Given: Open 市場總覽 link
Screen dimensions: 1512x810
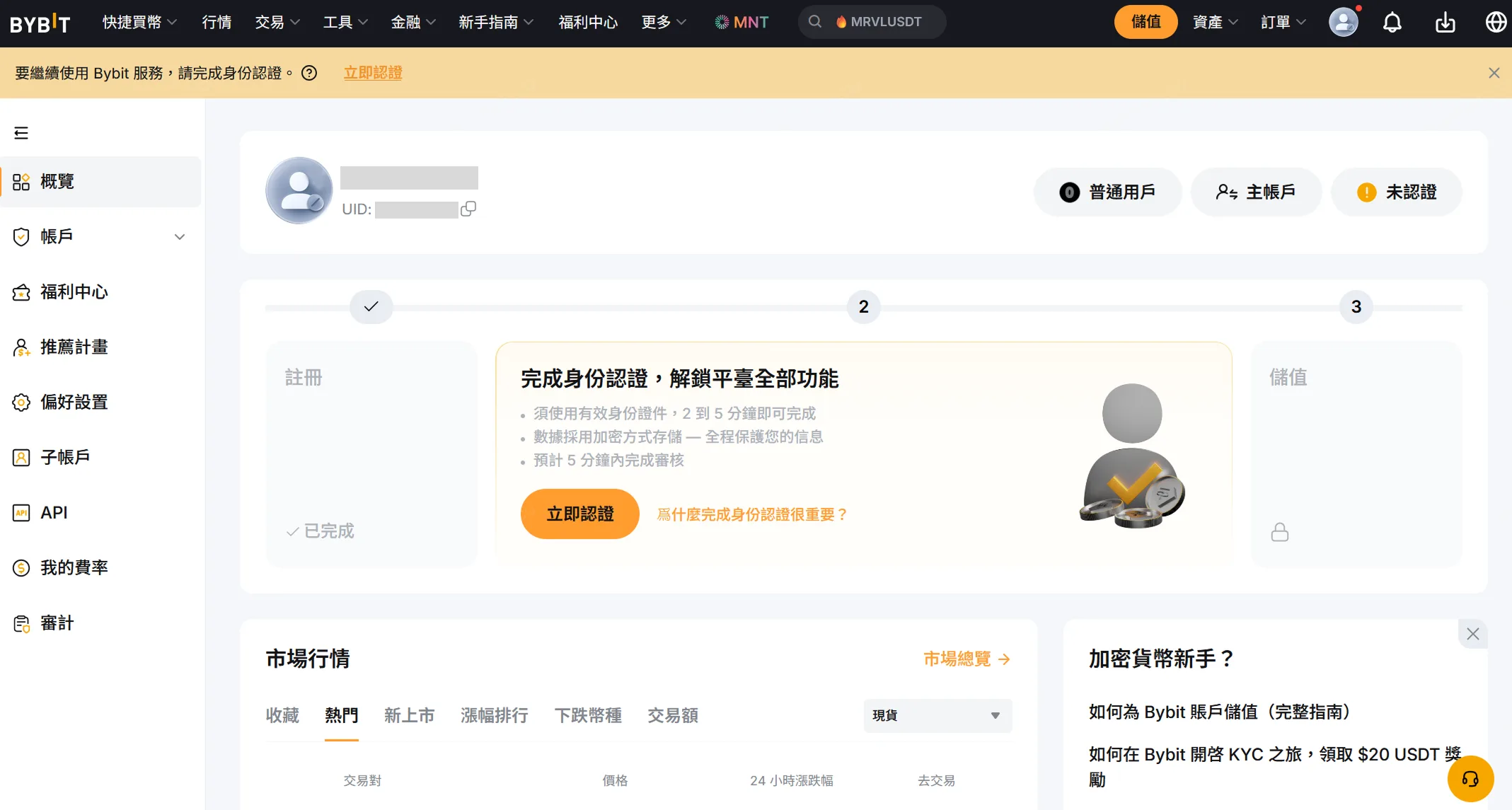Looking at the screenshot, I should [966, 659].
